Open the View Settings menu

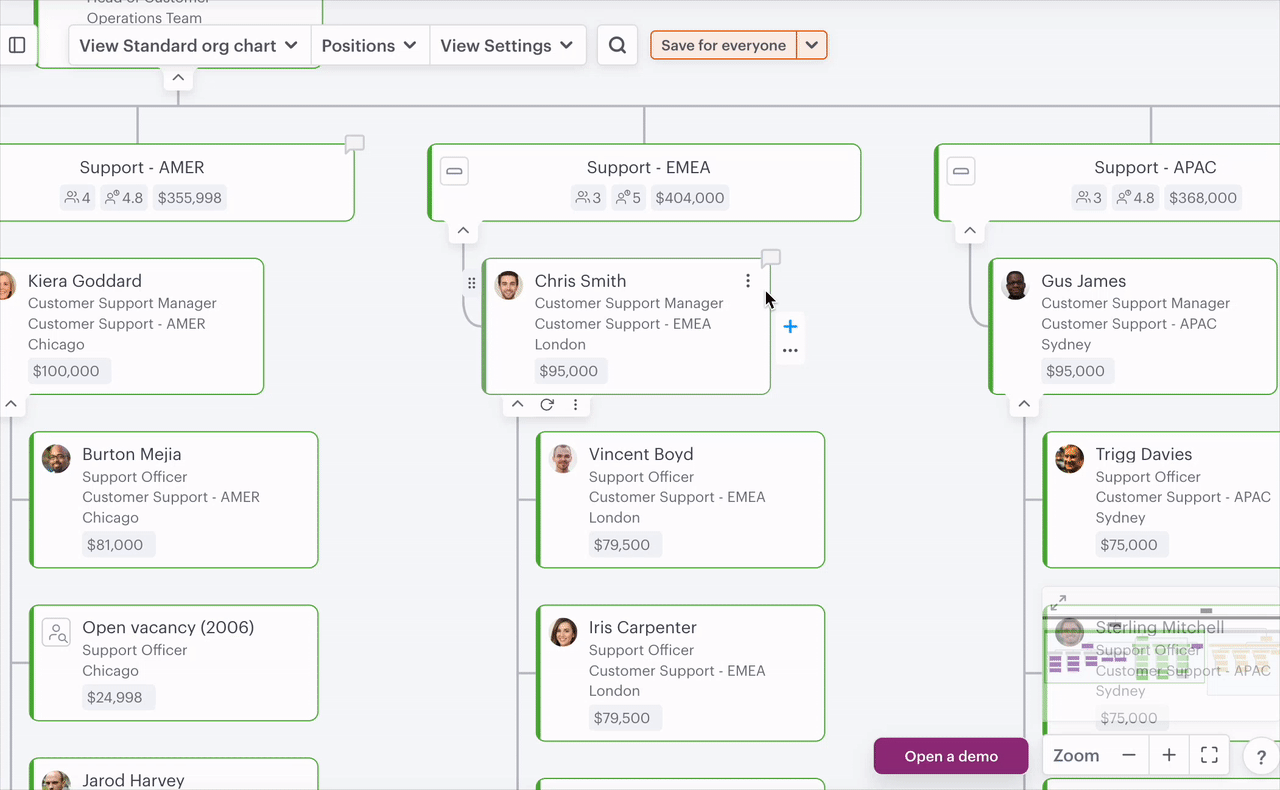click(x=507, y=45)
